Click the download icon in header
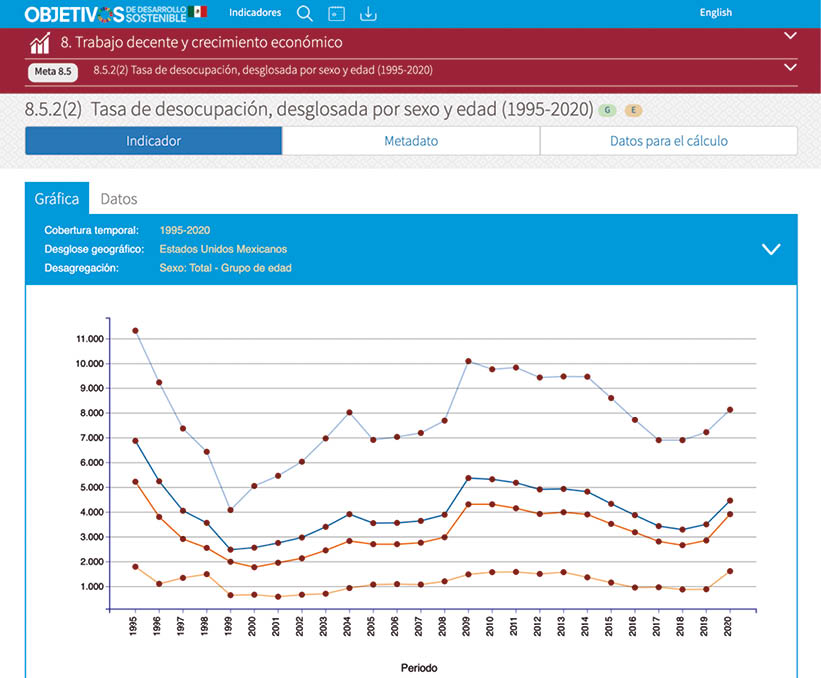821x678 pixels. click(368, 13)
